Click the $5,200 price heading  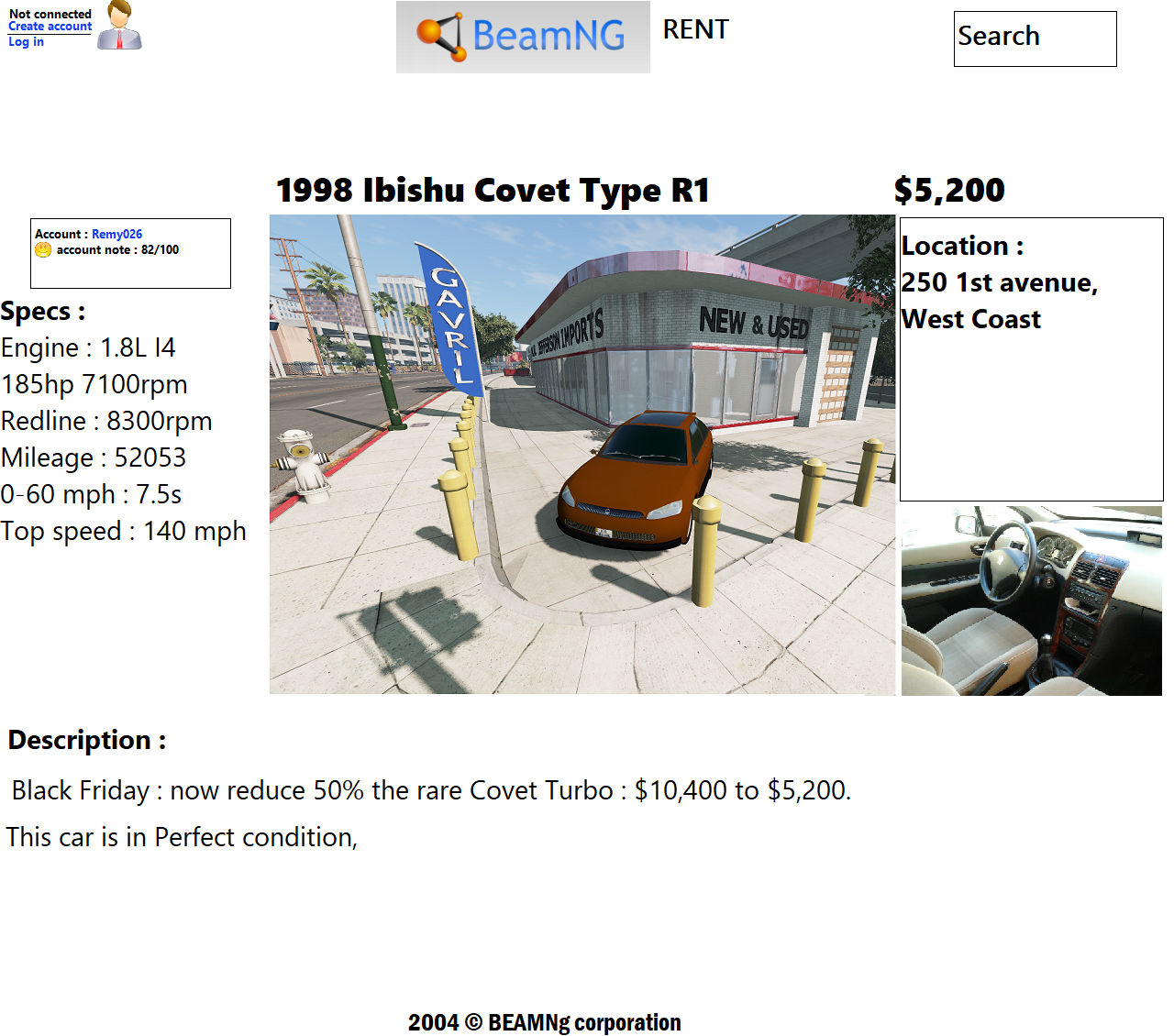click(949, 190)
